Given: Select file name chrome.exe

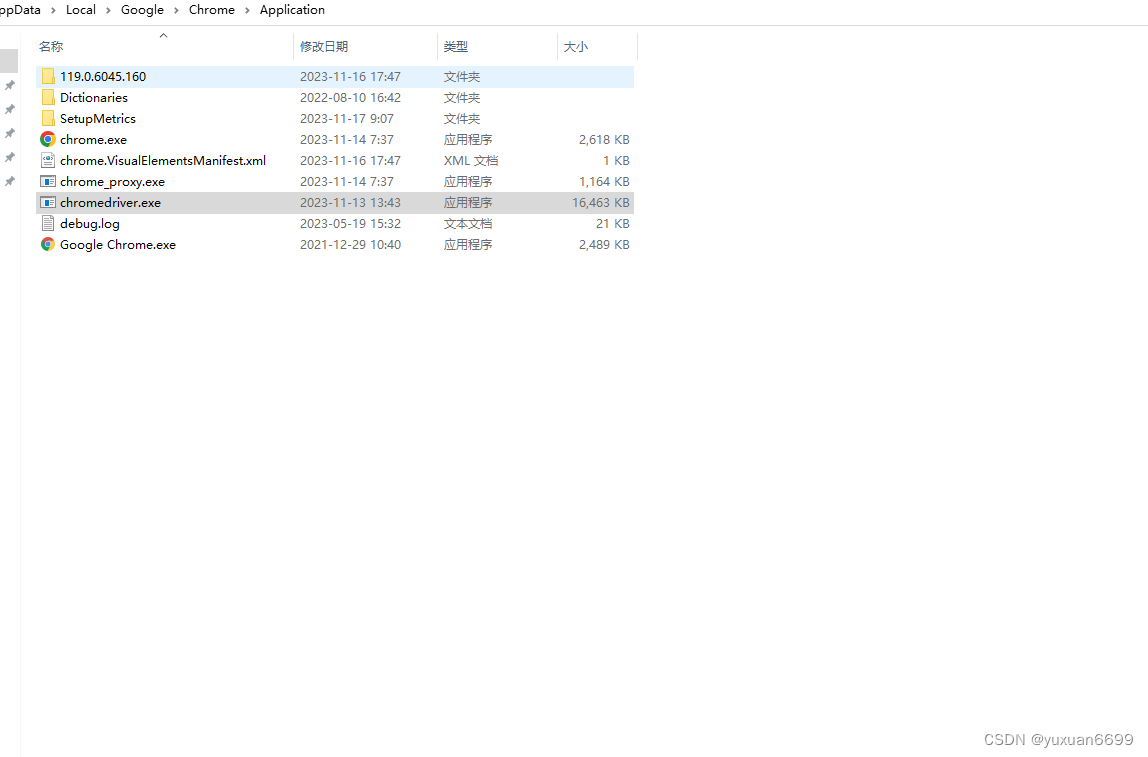Looking at the screenshot, I should click(93, 140).
